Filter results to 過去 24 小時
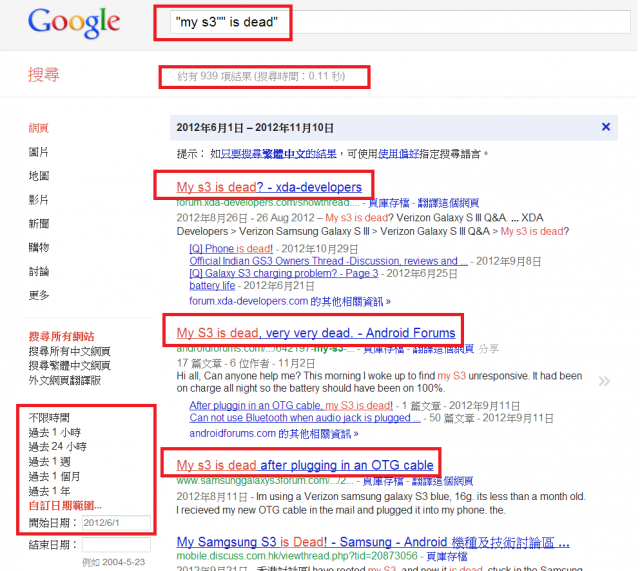The height and width of the screenshot is (571, 640). click(57, 447)
